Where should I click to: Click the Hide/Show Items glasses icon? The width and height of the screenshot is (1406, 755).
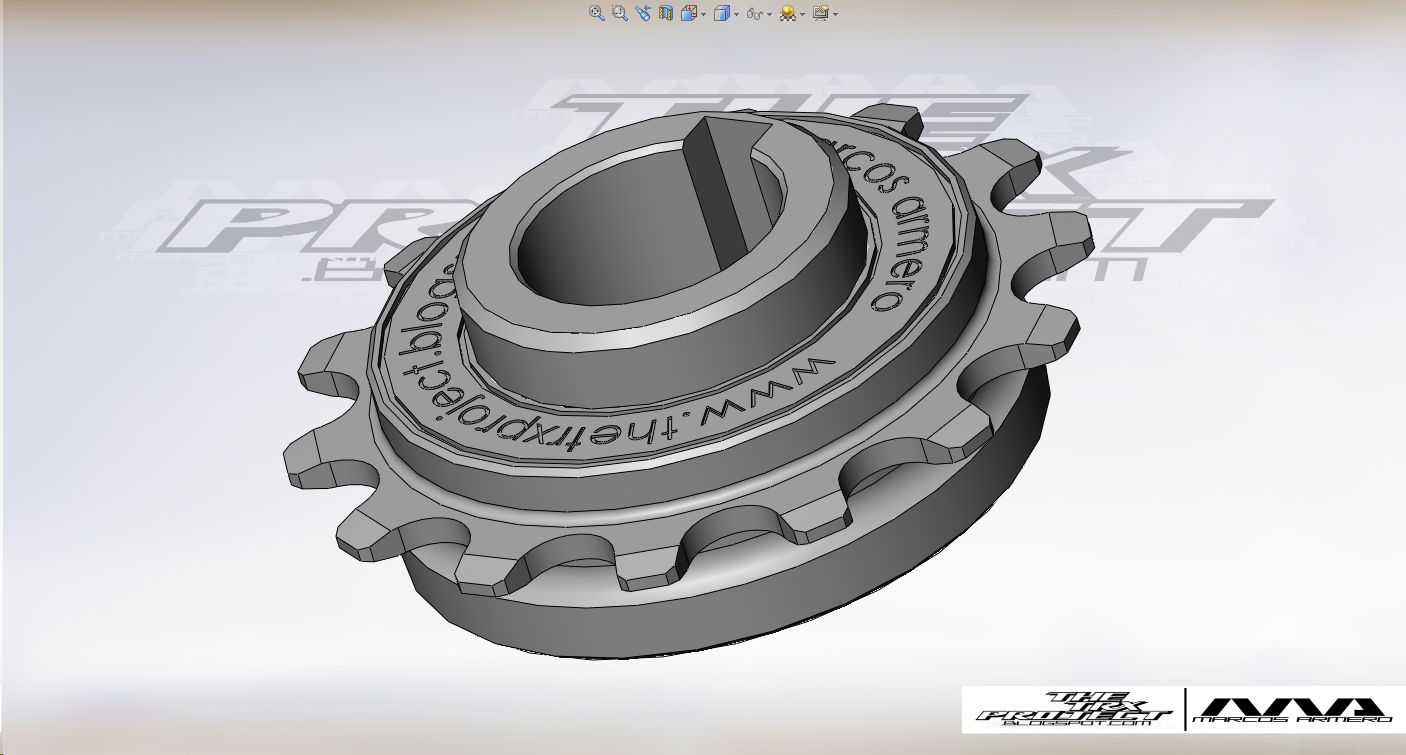(x=755, y=14)
